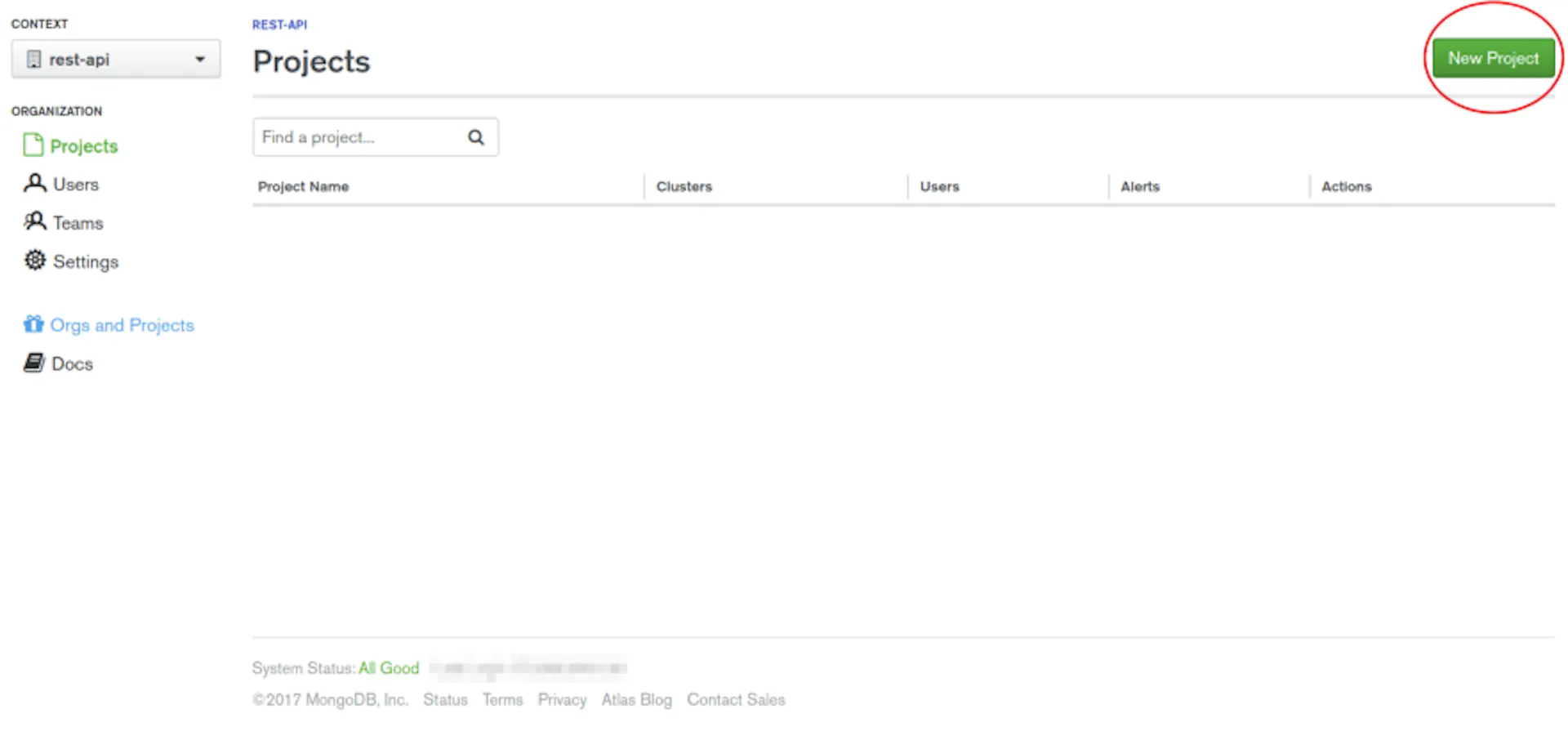Click the Clusters column header

tap(684, 186)
